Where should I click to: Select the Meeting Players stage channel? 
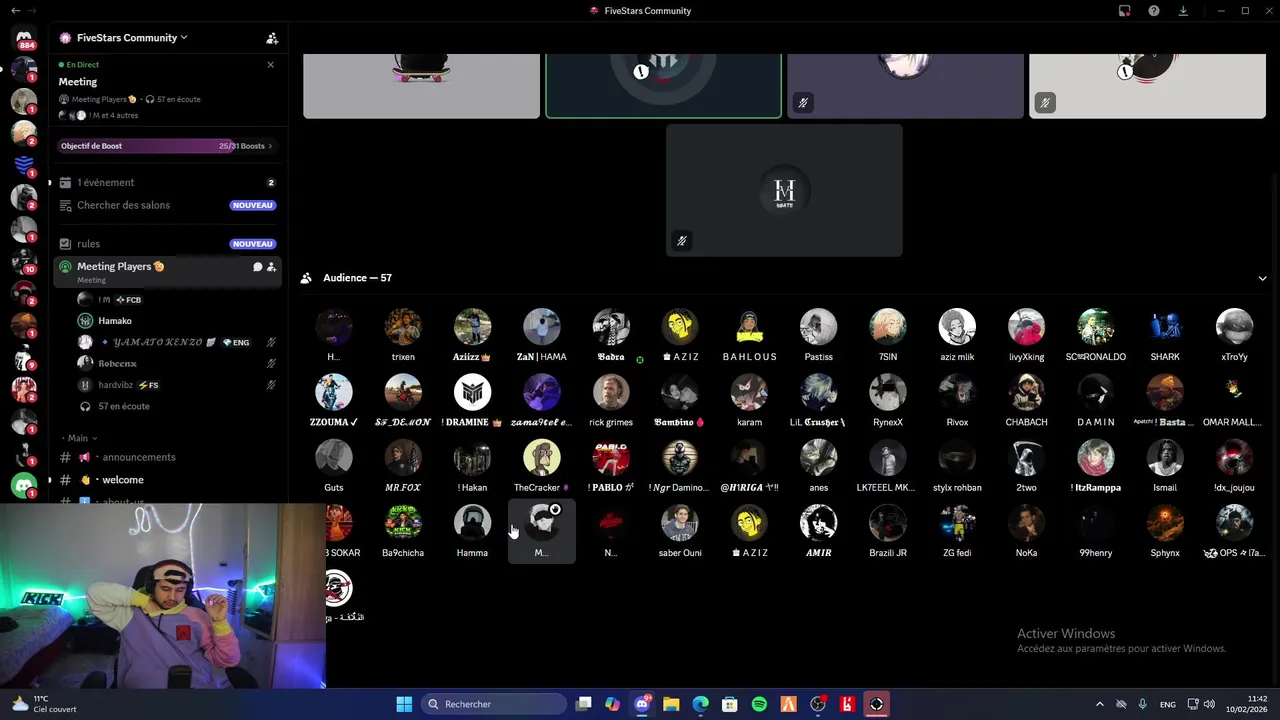click(167, 271)
